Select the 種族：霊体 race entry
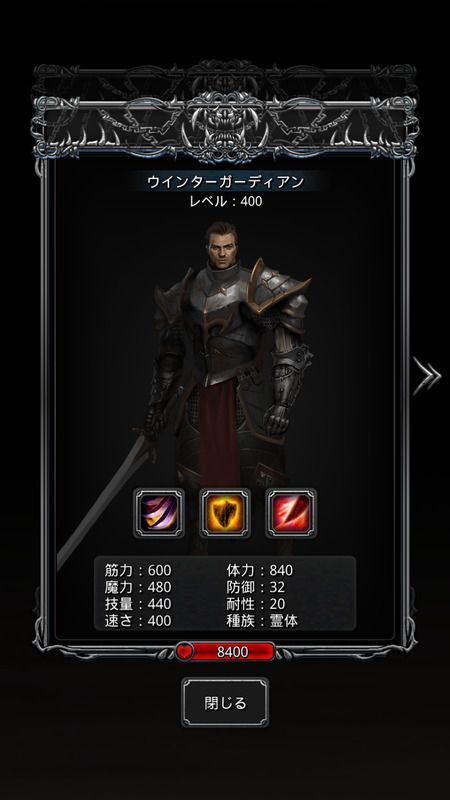The image size is (450, 800). (x=262, y=620)
